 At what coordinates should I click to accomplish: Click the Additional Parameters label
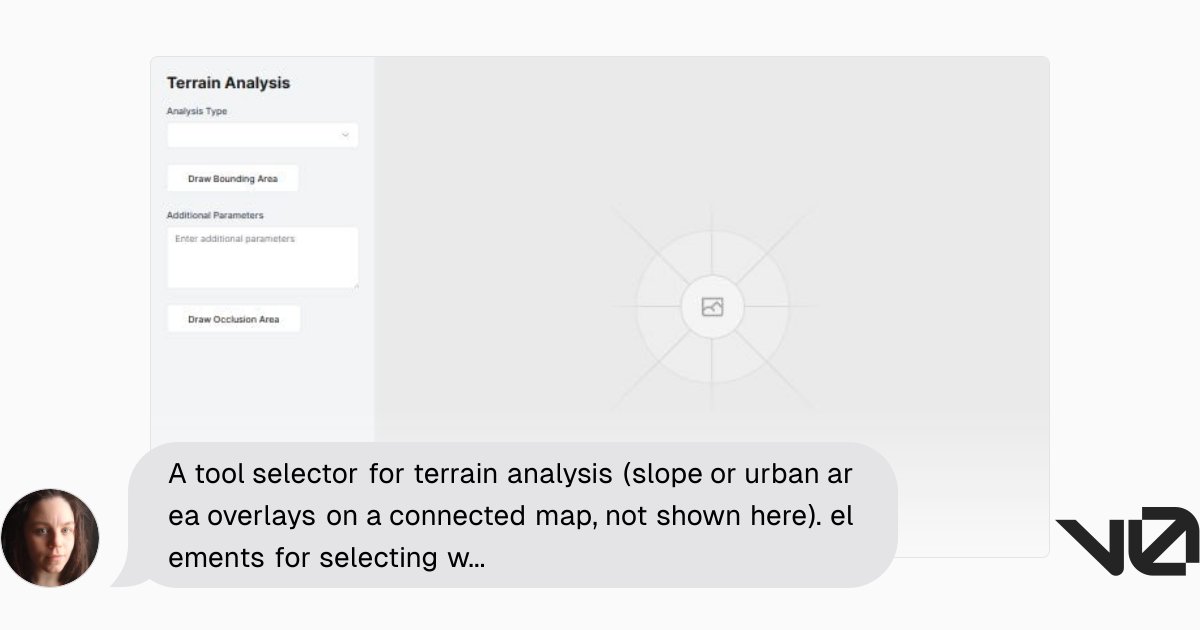tap(215, 215)
